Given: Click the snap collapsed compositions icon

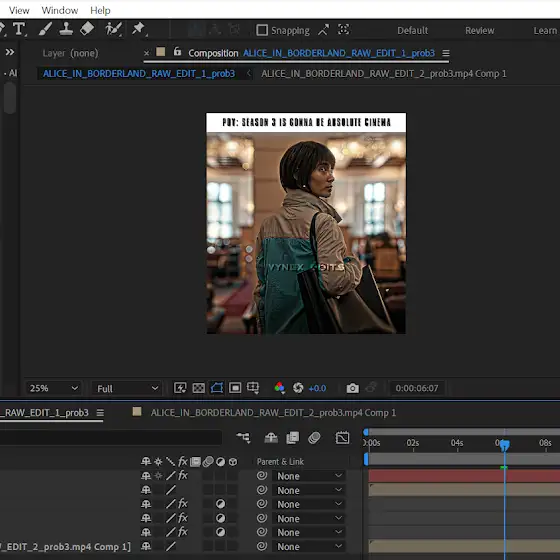Looking at the screenshot, I should (344, 30).
